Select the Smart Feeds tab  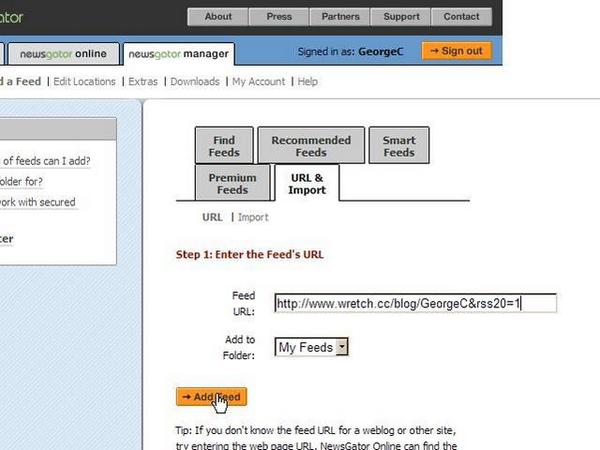pyautogui.click(x=399, y=146)
